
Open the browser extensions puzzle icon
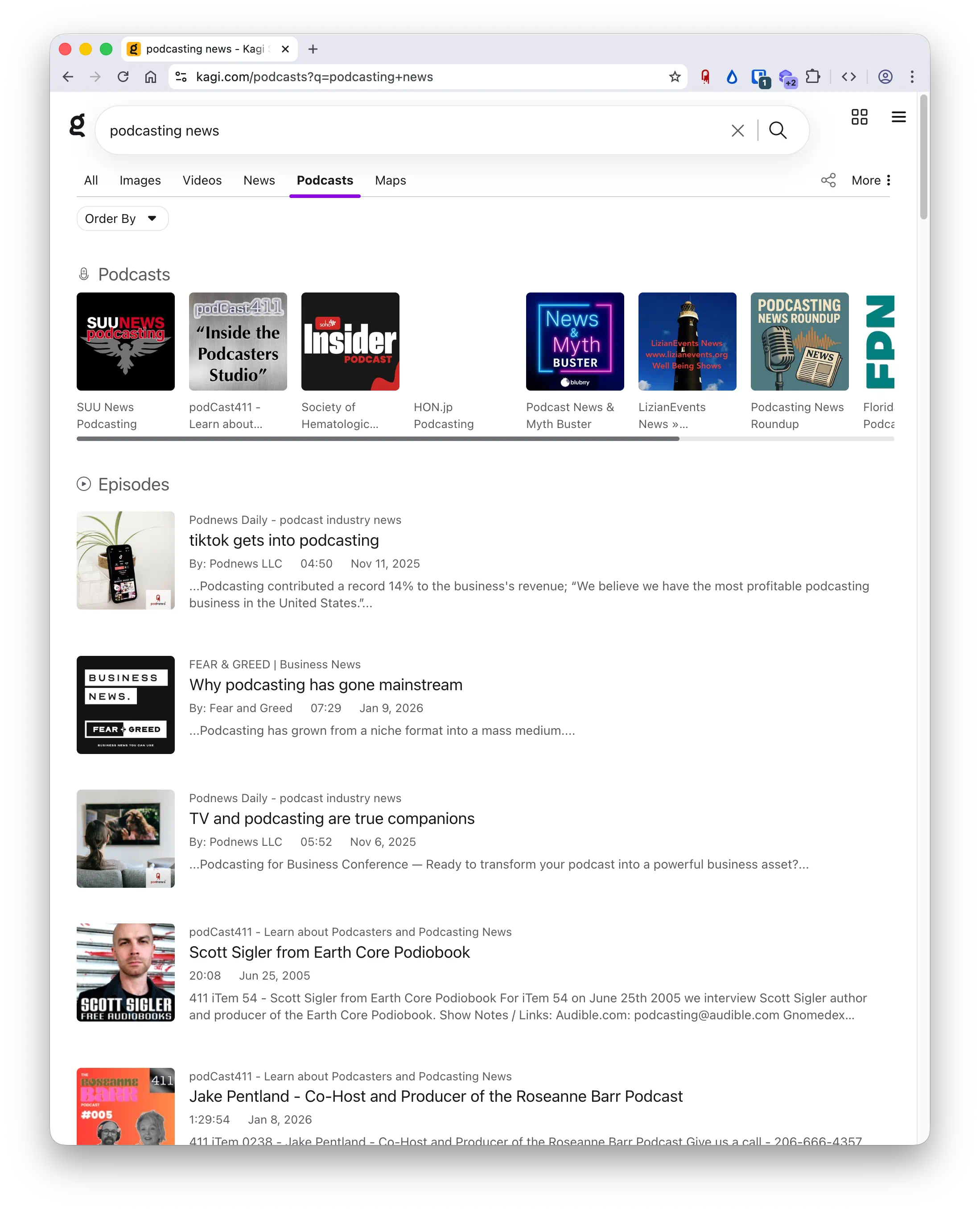point(813,77)
